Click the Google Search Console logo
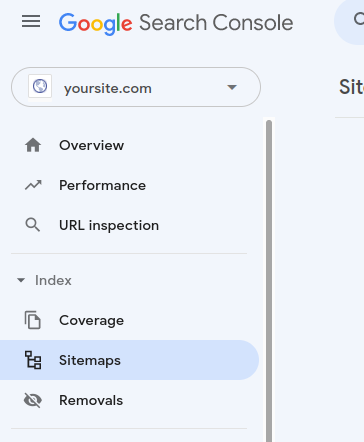 pos(176,23)
